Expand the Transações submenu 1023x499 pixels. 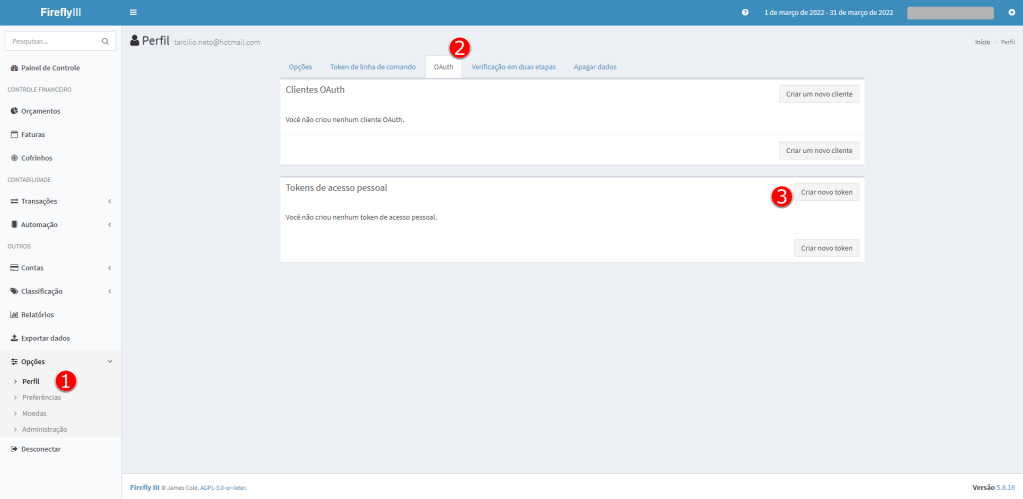click(x=60, y=201)
